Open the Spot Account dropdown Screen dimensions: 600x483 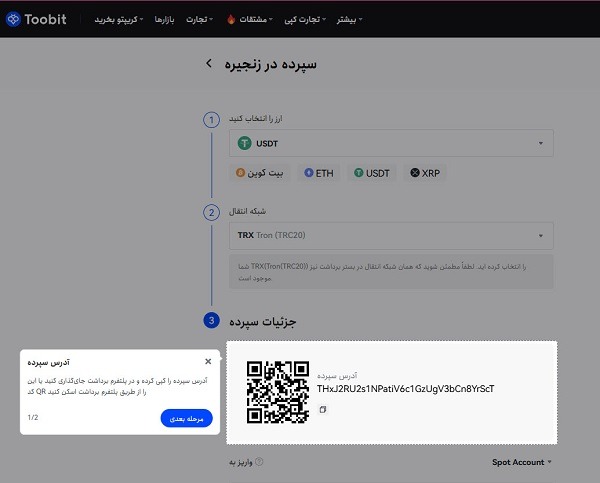(x=522, y=462)
